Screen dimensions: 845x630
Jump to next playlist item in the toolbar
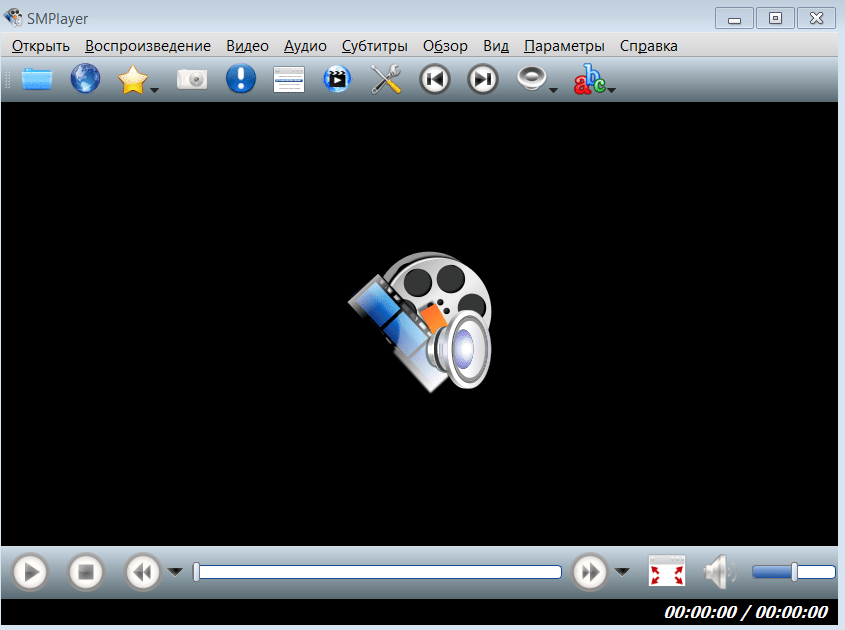click(483, 79)
